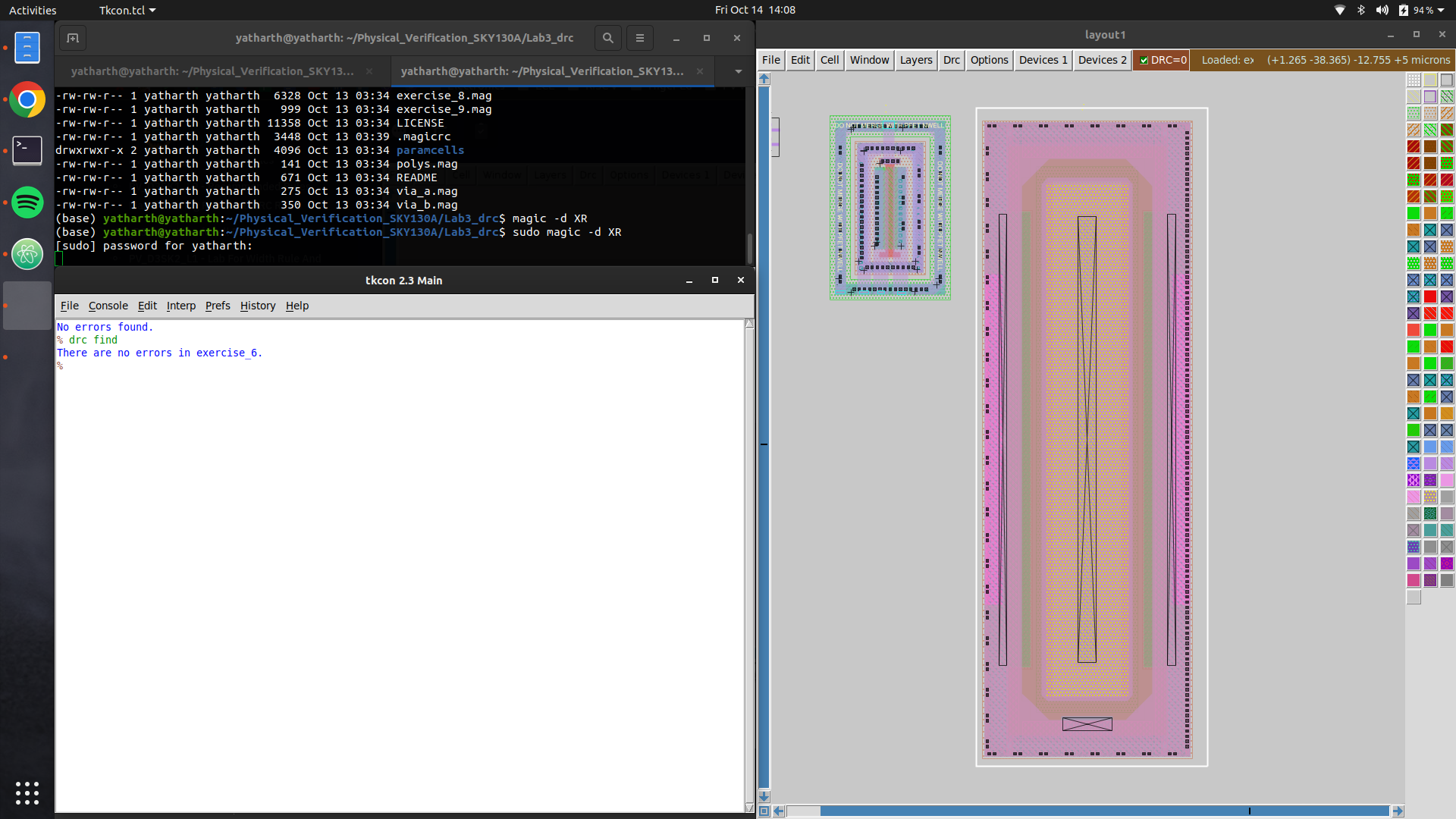1456x819 pixels.
Task: Click the Wi-Fi status icon
Action: pyautogui.click(x=1340, y=10)
